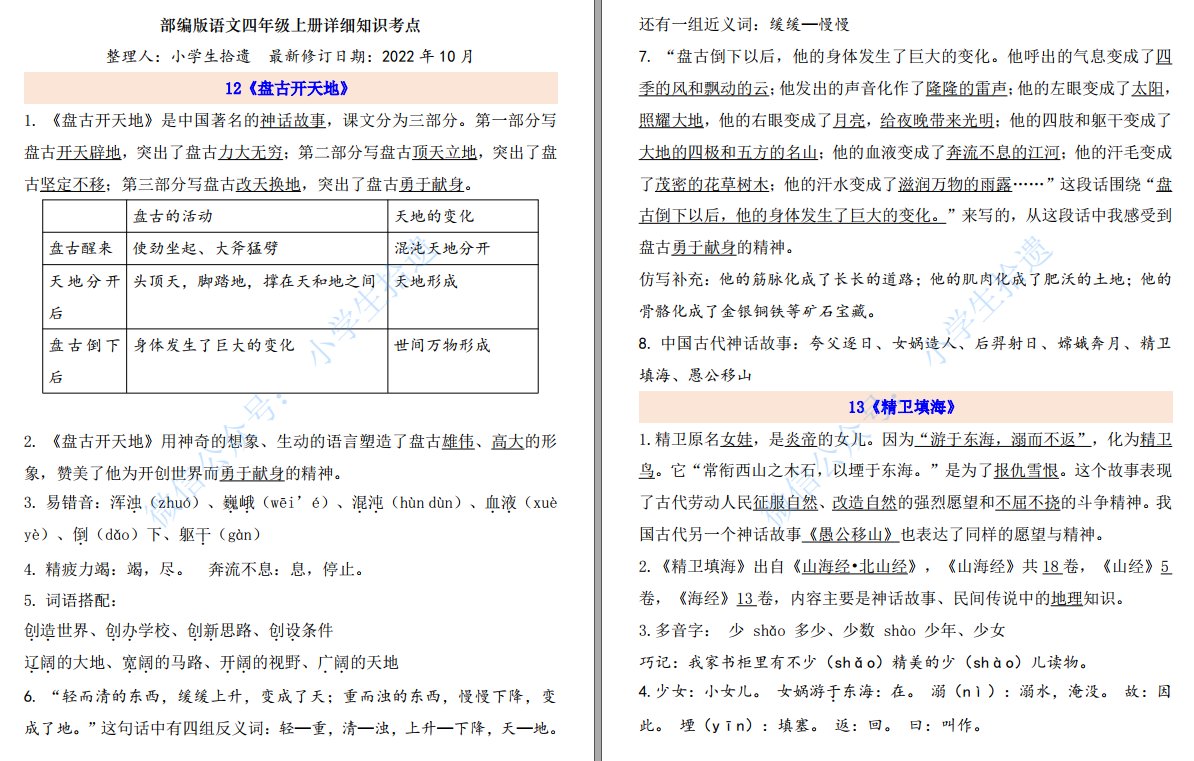Screen dimensions: 1194x761
Task: Click the mnemonic label "巧记"
Action: click(x=655, y=663)
